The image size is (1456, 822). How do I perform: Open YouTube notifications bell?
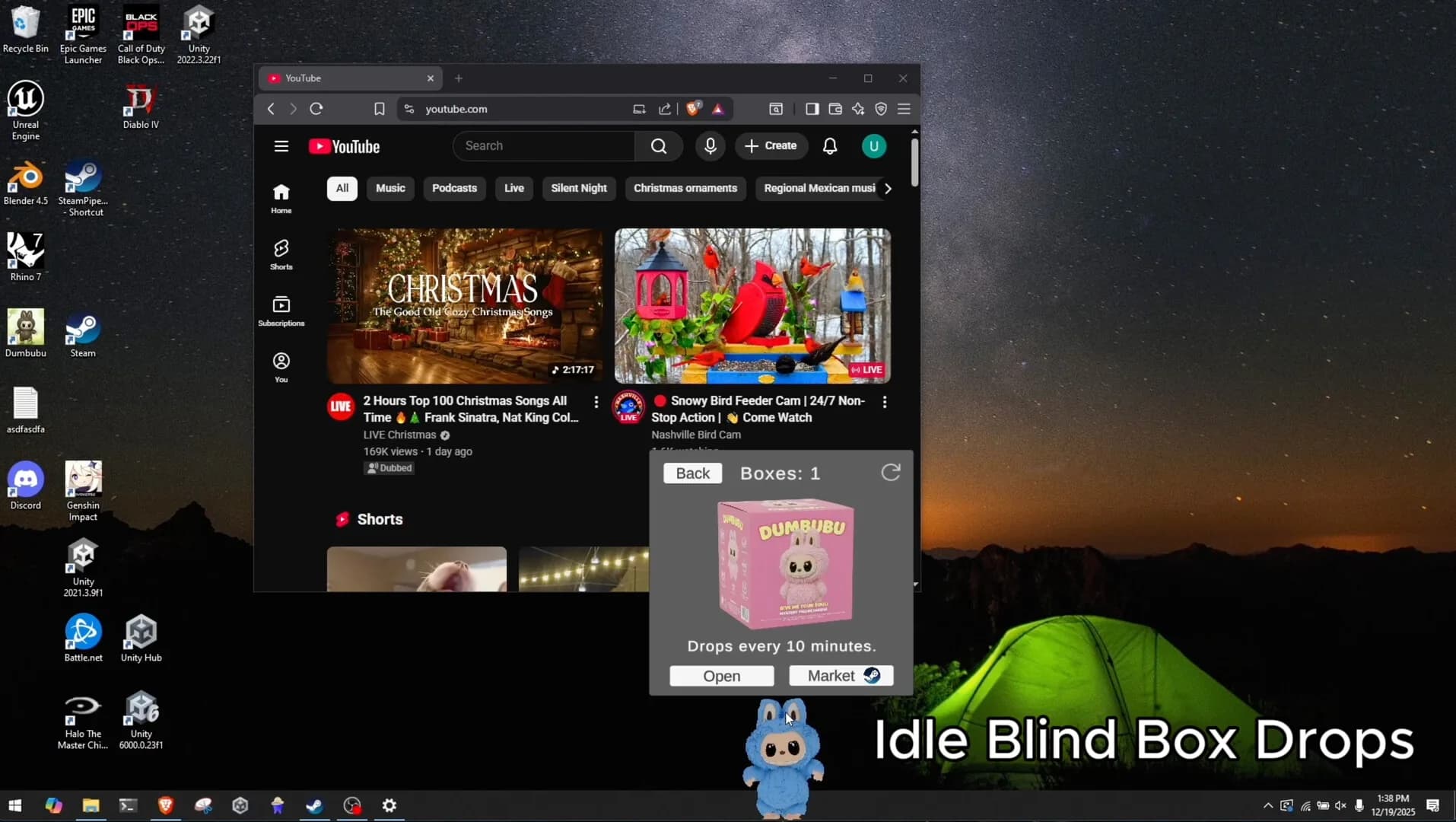830,146
